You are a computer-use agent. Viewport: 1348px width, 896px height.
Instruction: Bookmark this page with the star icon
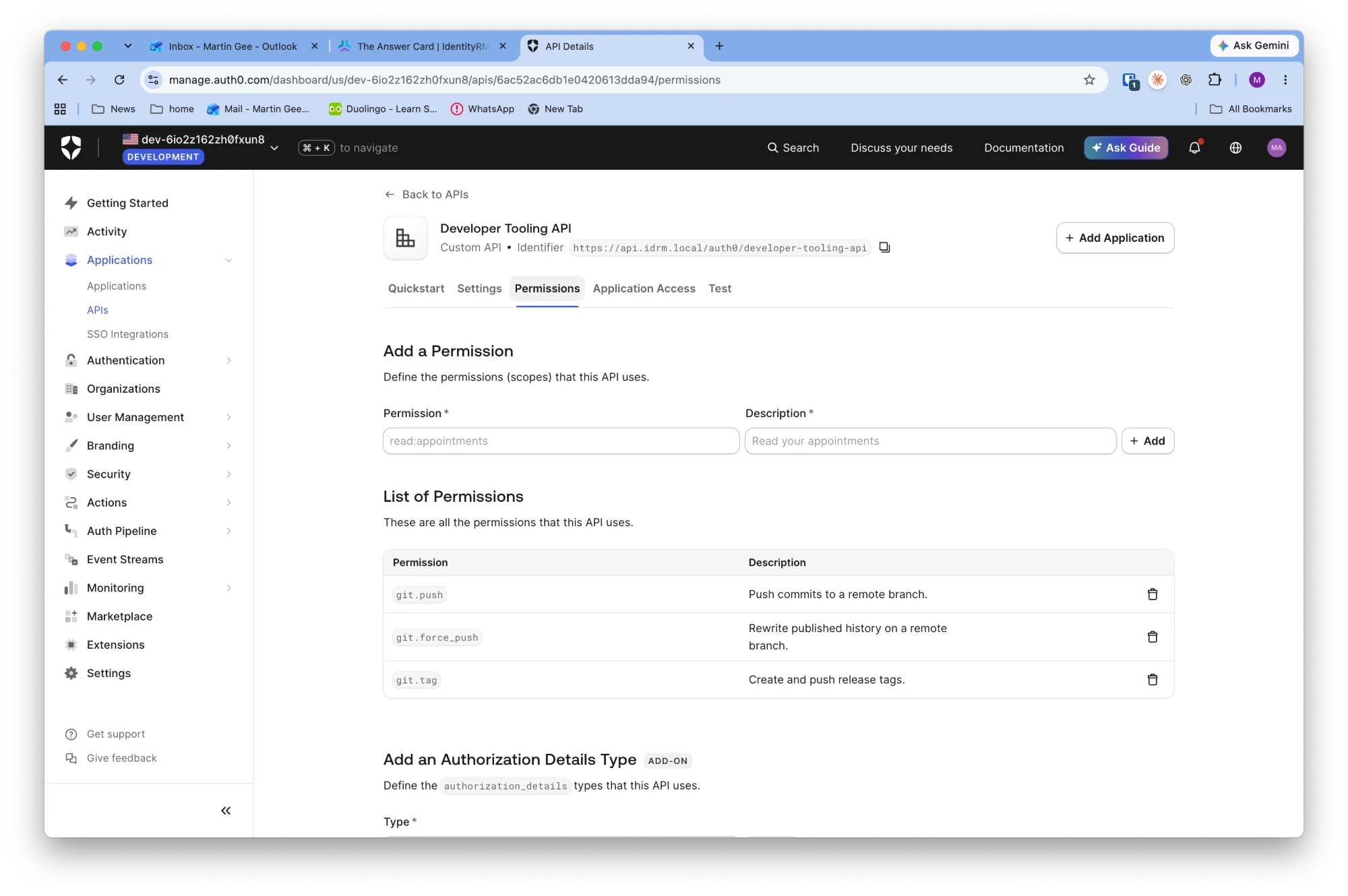(x=1089, y=80)
